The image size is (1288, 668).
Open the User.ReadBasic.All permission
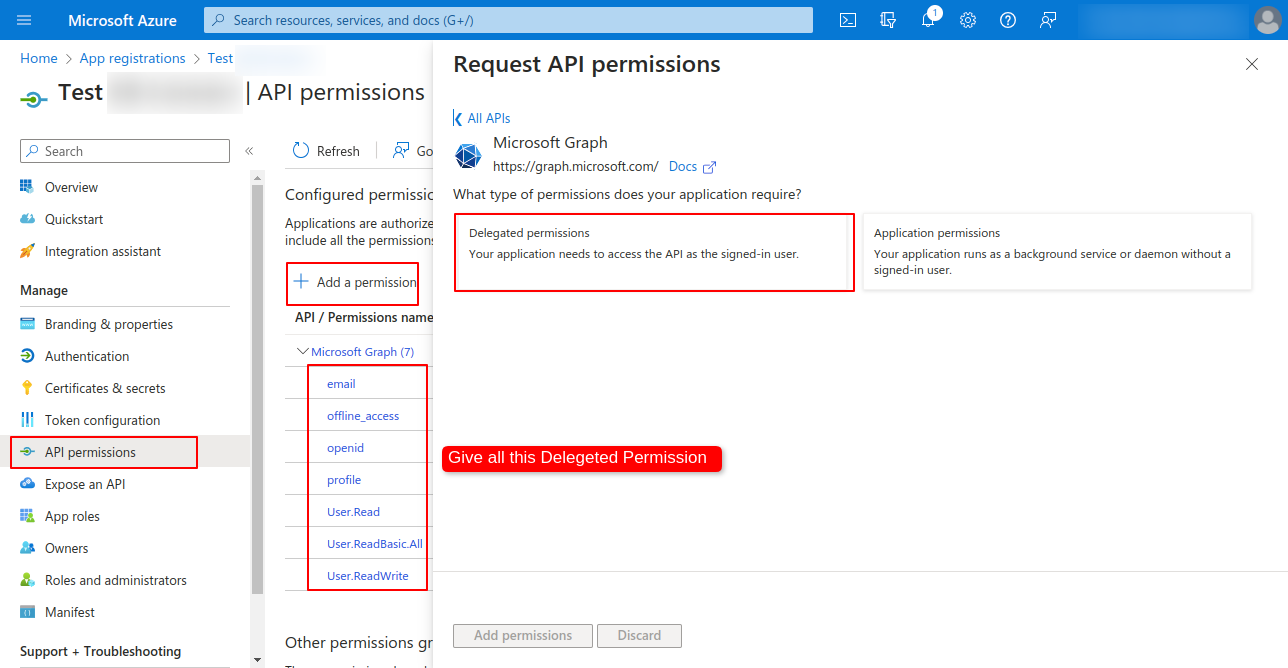(x=375, y=544)
